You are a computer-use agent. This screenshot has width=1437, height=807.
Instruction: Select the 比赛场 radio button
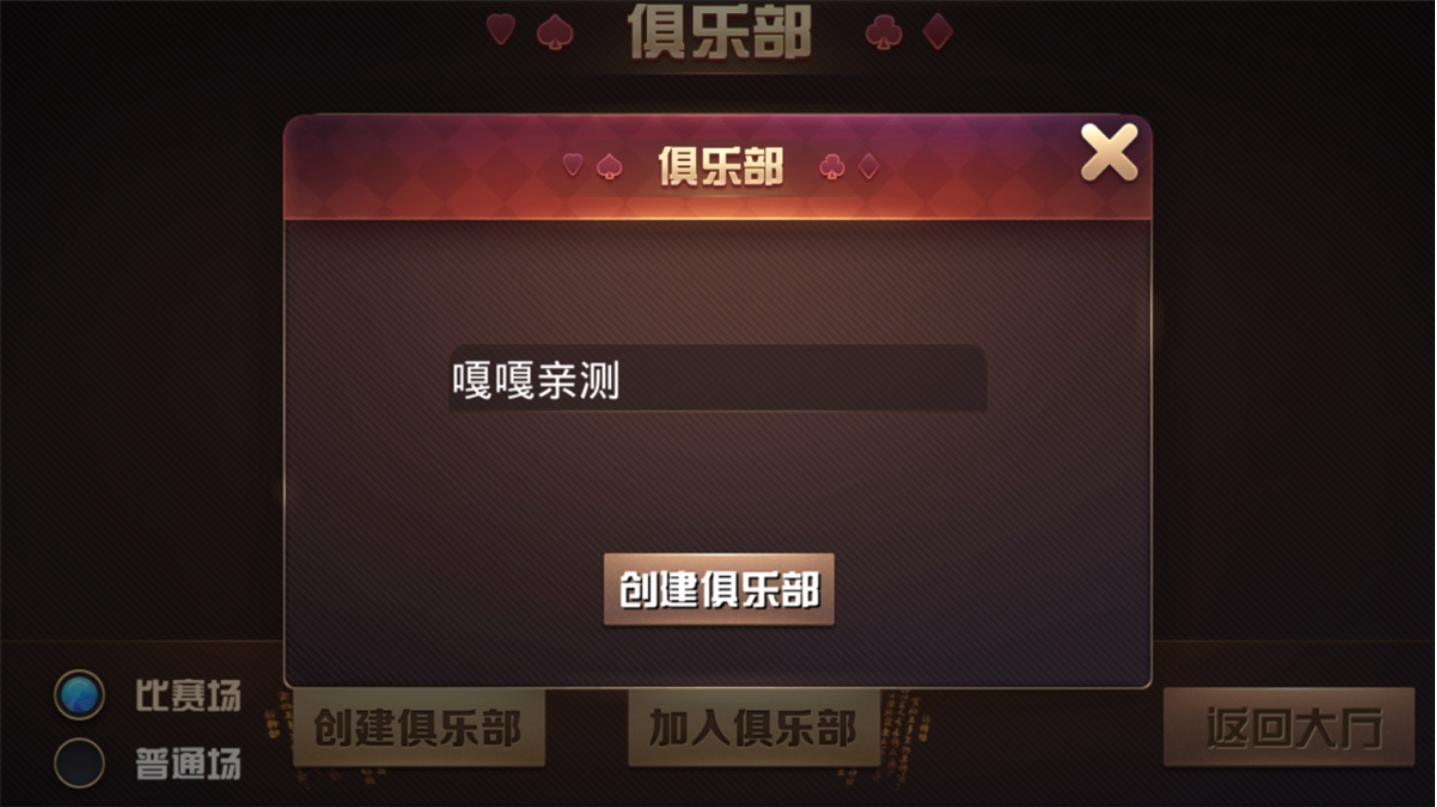(x=79, y=695)
